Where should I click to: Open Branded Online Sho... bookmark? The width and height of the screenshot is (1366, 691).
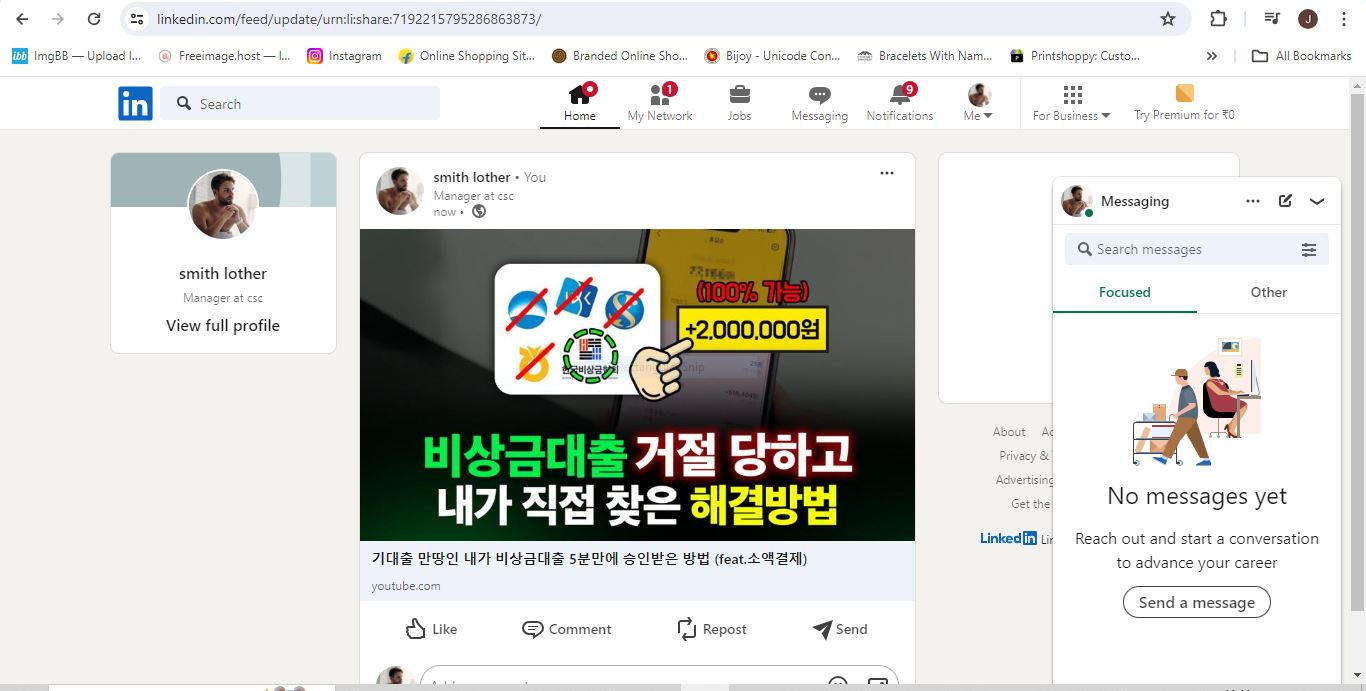pyautogui.click(x=619, y=56)
